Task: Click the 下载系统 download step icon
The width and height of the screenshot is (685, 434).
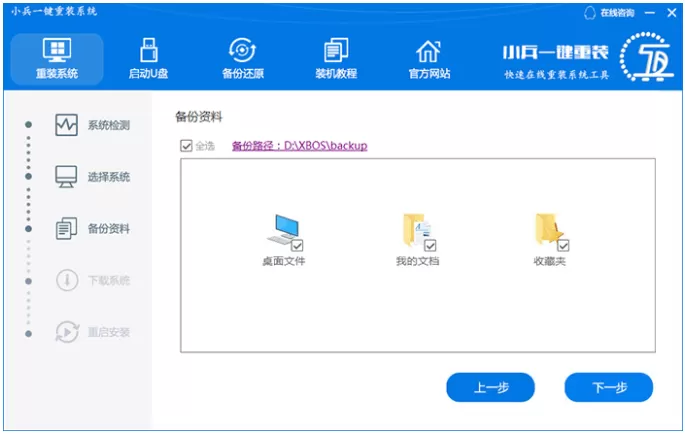Action: click(67, 280)
